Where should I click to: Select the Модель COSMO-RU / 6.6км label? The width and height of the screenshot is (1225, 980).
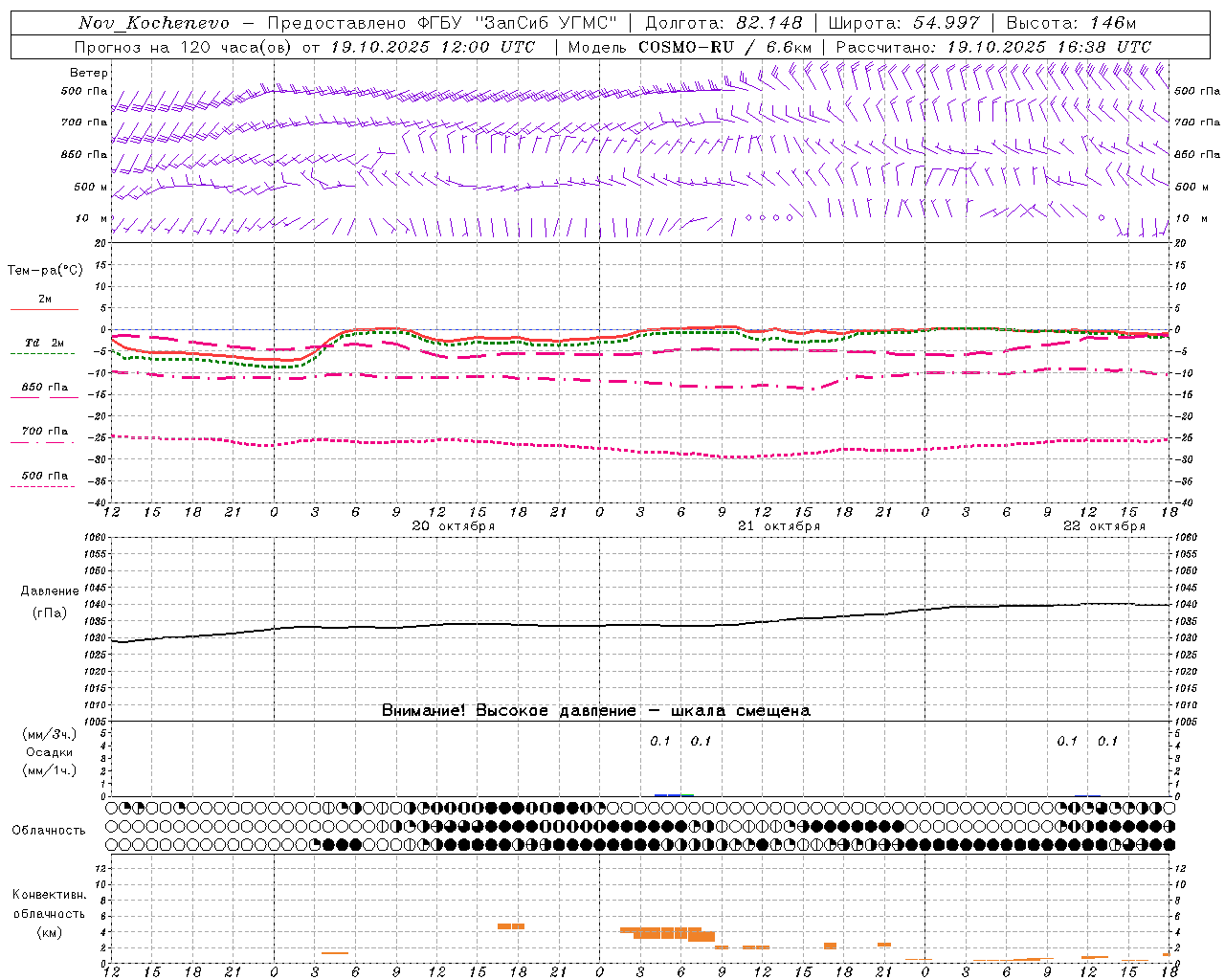tap(690, 47)
